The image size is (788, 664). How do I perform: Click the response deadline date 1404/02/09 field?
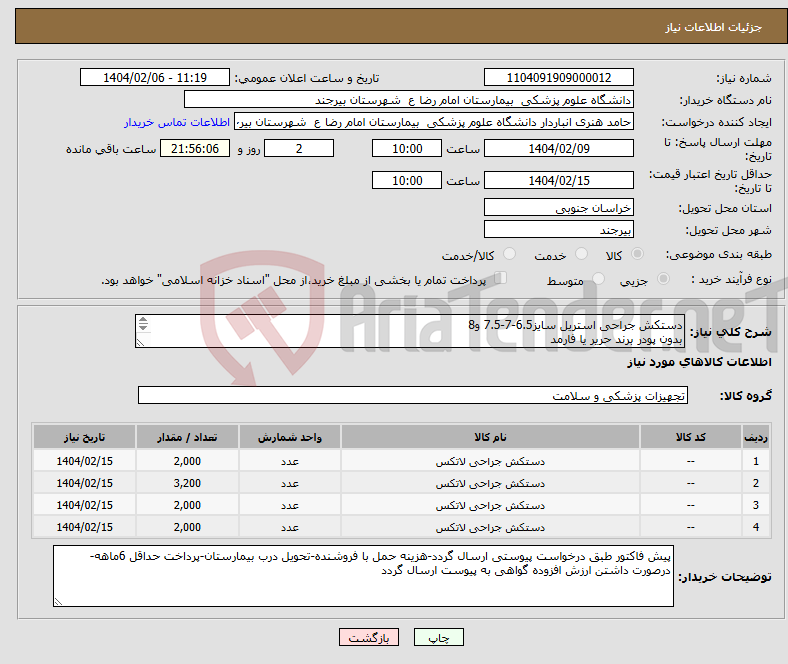[558, 148]
